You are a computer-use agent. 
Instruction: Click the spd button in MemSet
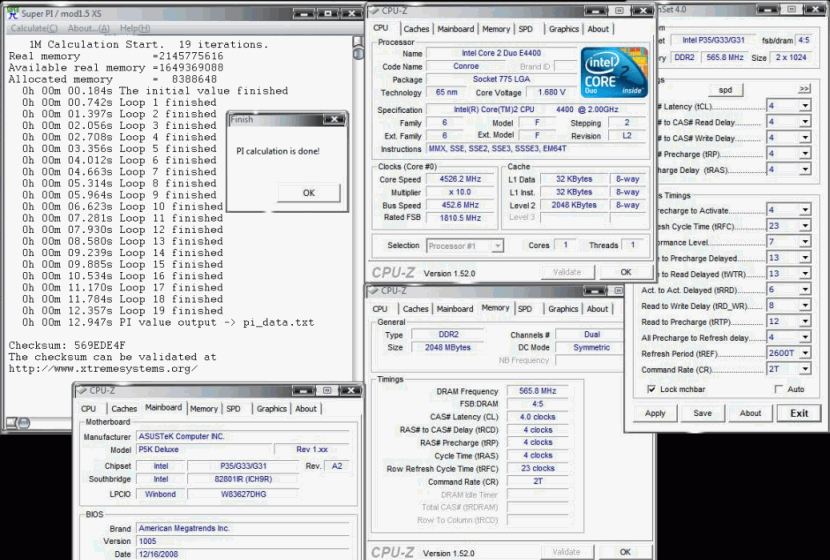(x=725, y=90)
